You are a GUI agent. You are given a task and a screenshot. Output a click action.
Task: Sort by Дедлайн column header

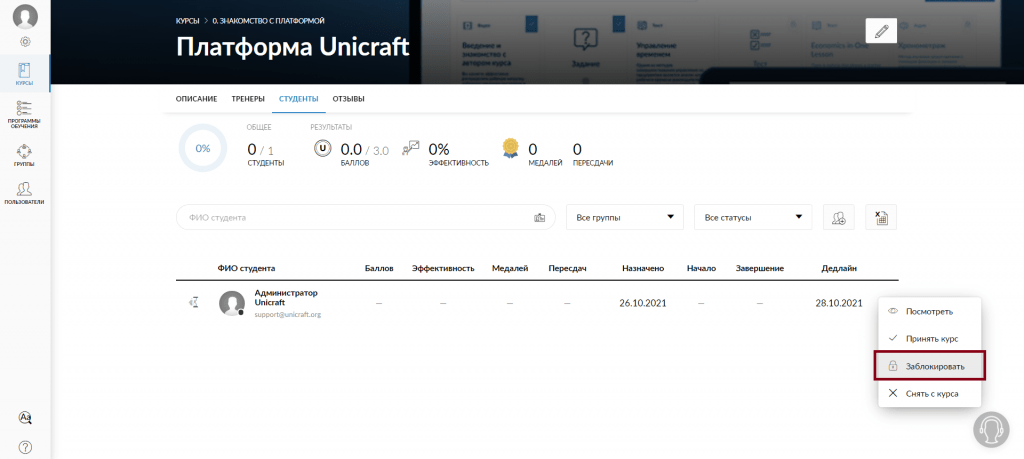(x=839, y=268)
